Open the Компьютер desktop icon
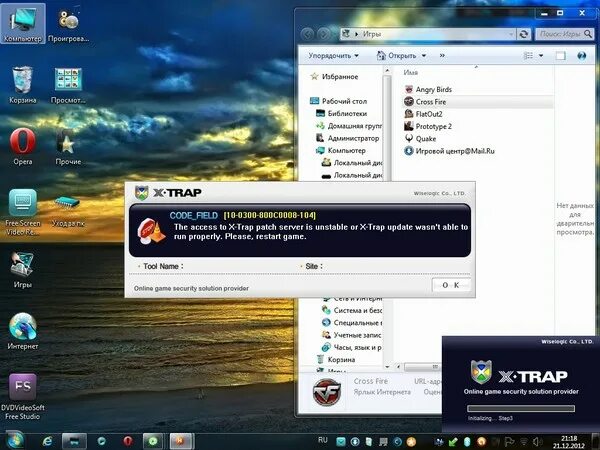The image size is (600, 450). (x=23, y=24)
